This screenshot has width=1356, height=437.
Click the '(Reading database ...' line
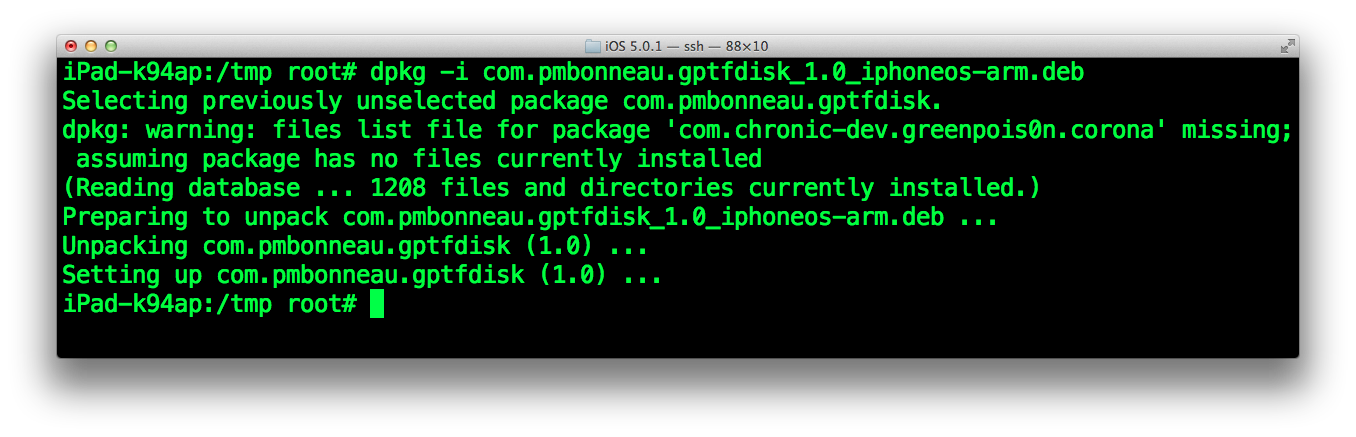click(x=551, y=188)
